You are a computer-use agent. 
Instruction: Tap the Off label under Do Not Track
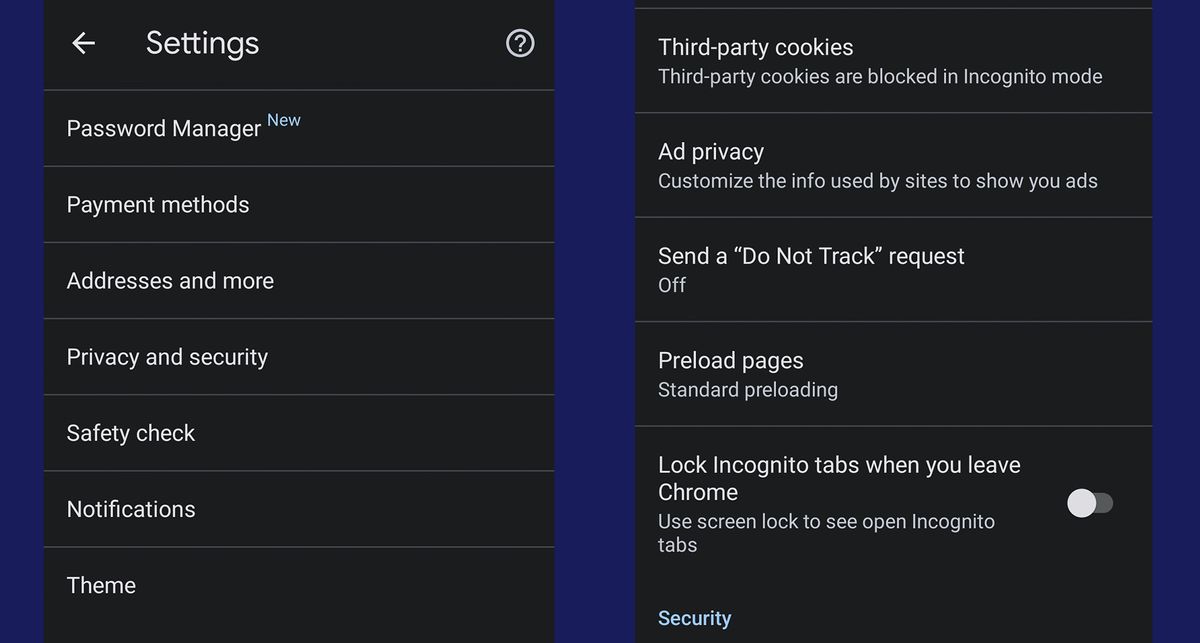pos(671,286)
